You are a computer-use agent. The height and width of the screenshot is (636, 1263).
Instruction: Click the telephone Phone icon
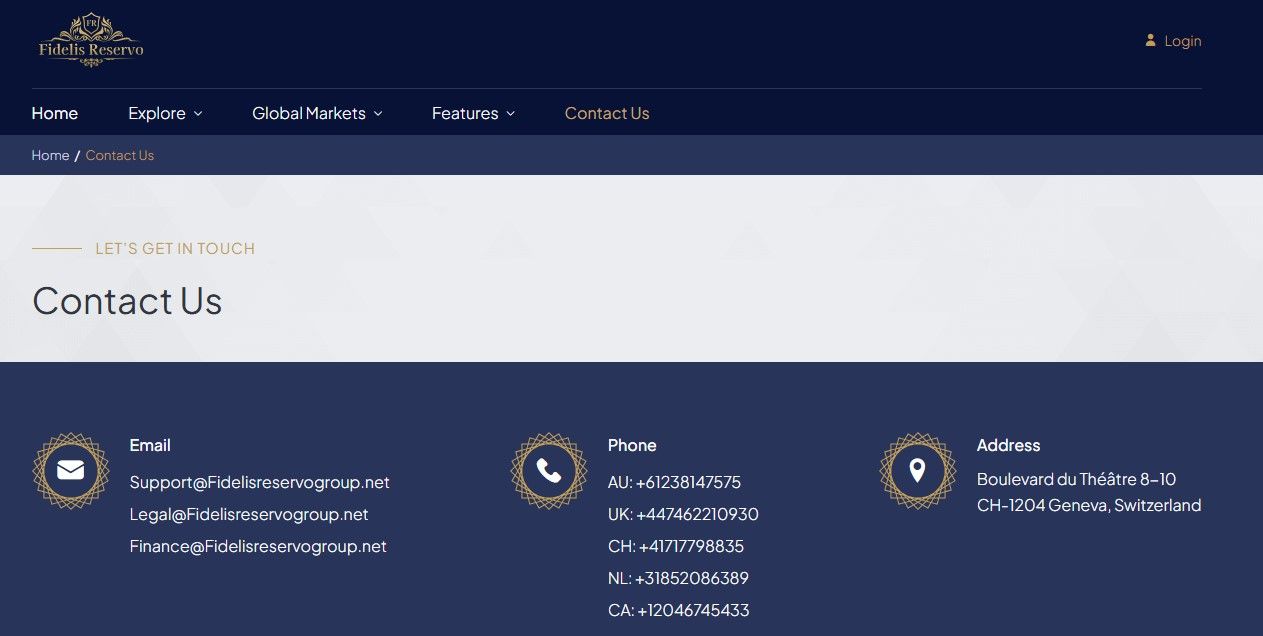pos(548,470)
